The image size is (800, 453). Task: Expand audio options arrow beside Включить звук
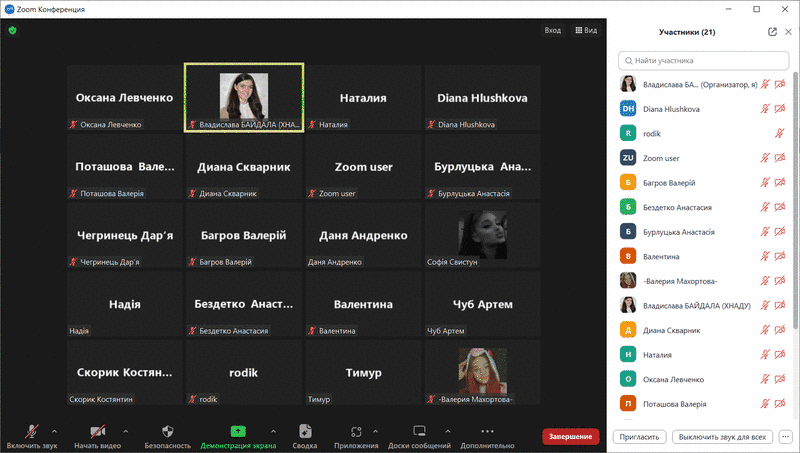click(53, 430)
